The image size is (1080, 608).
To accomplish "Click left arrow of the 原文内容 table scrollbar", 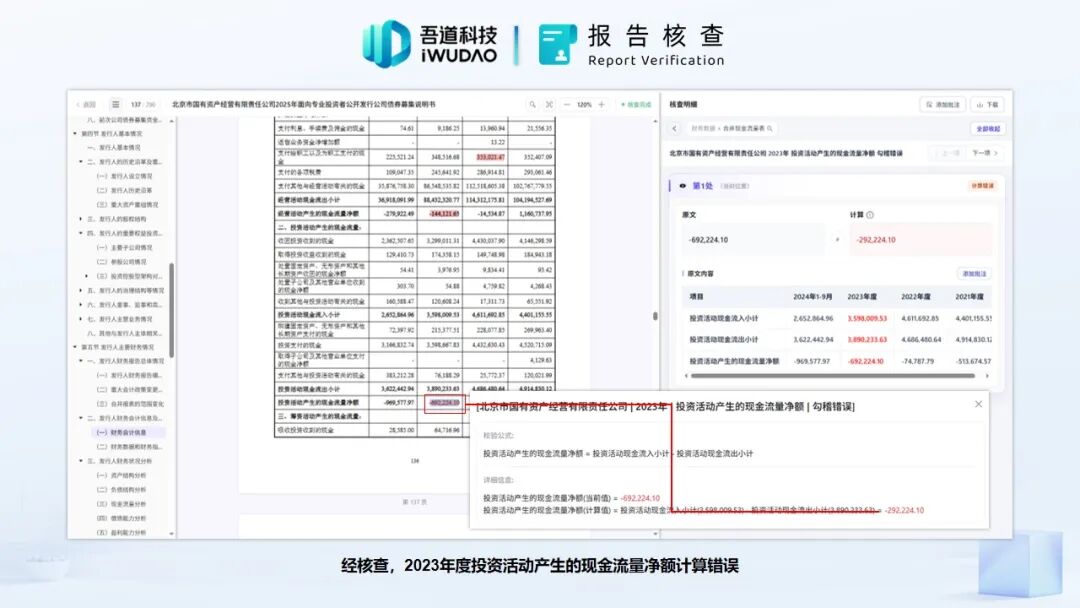I will 686,376.
